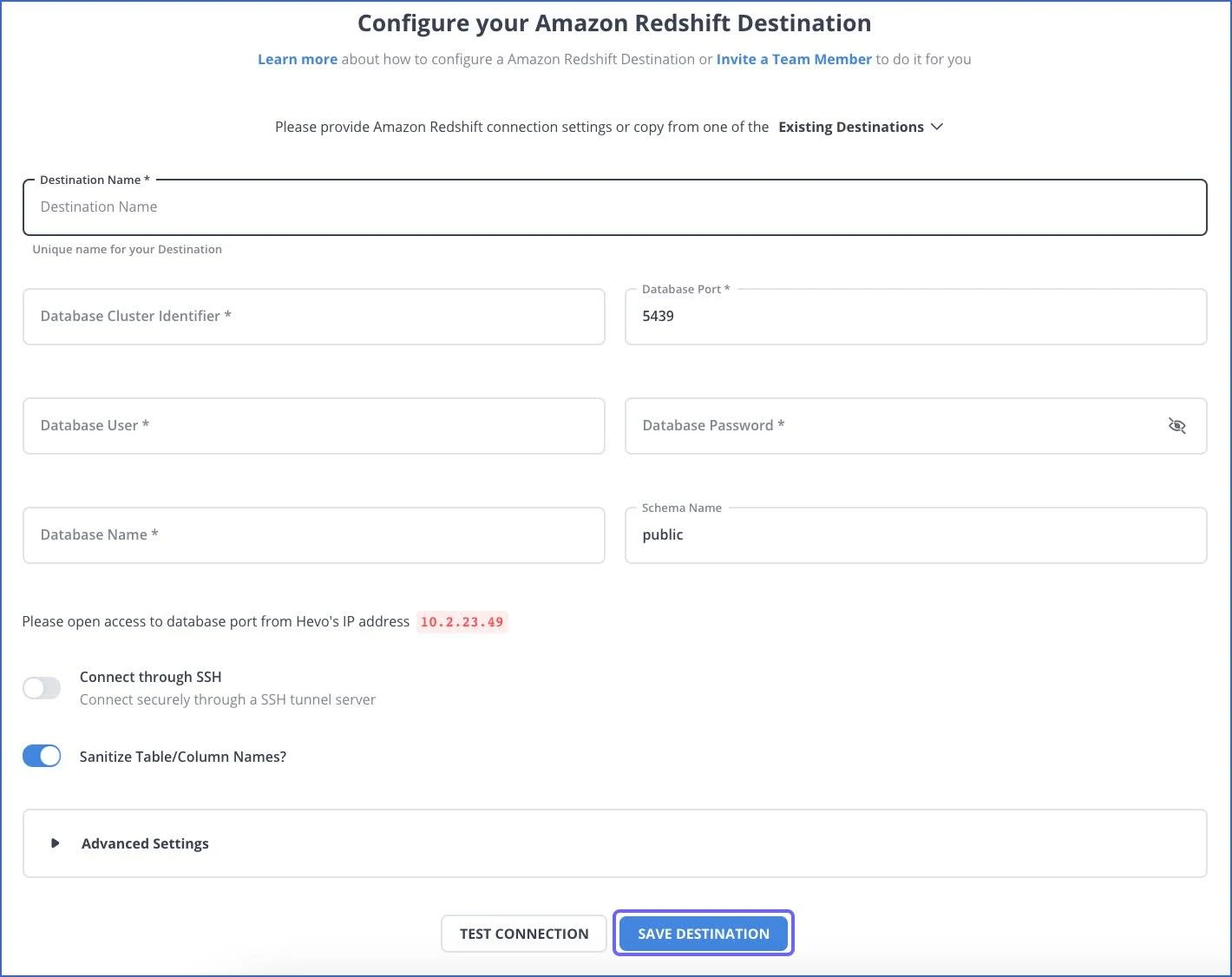Open the Invite a Team Member link
This screenshot has height=977, width=1232.
[x=794, y=59]
